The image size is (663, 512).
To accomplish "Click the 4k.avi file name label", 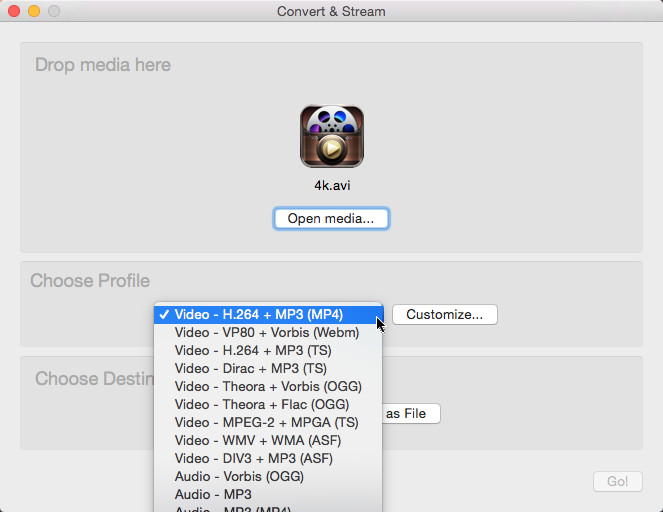I will [331, 185].
